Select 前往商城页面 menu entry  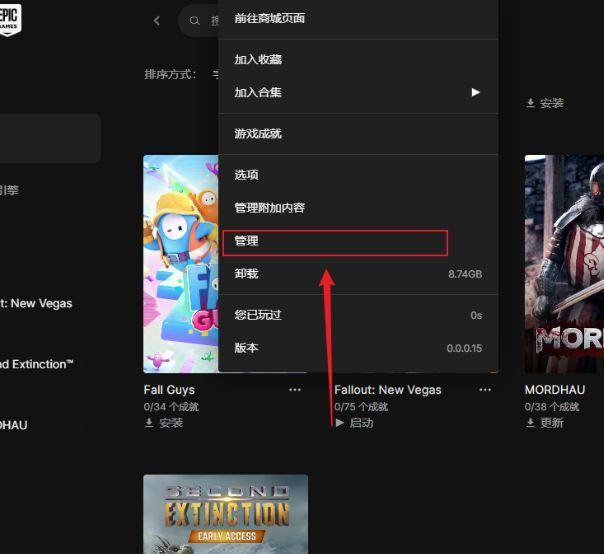point(358,18)
